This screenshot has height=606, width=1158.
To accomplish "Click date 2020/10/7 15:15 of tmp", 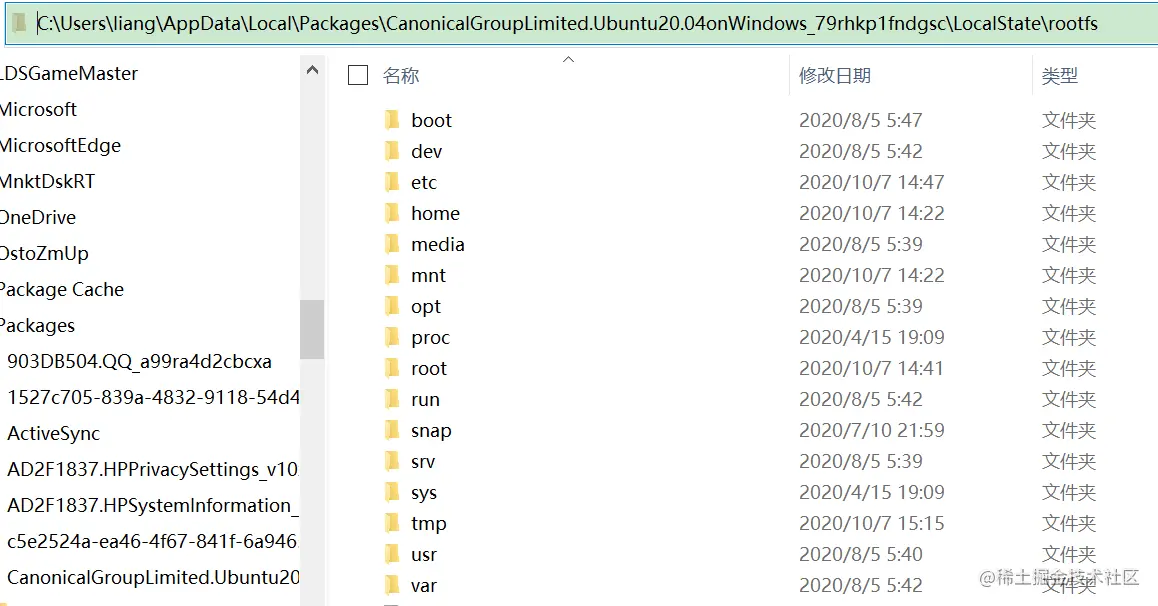I will [x=871, y=523].
